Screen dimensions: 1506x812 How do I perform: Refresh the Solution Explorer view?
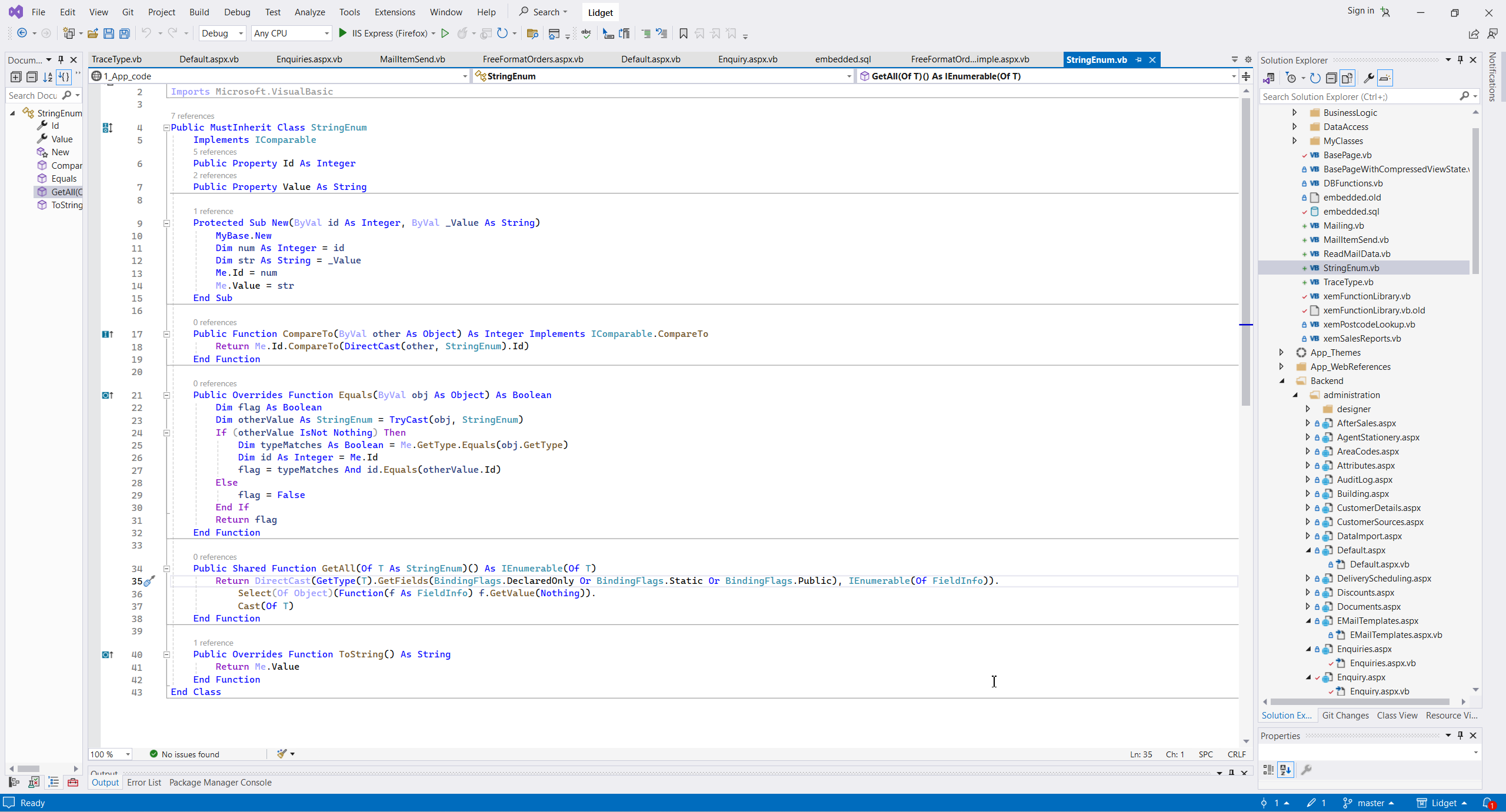[x=1315, y=78]
